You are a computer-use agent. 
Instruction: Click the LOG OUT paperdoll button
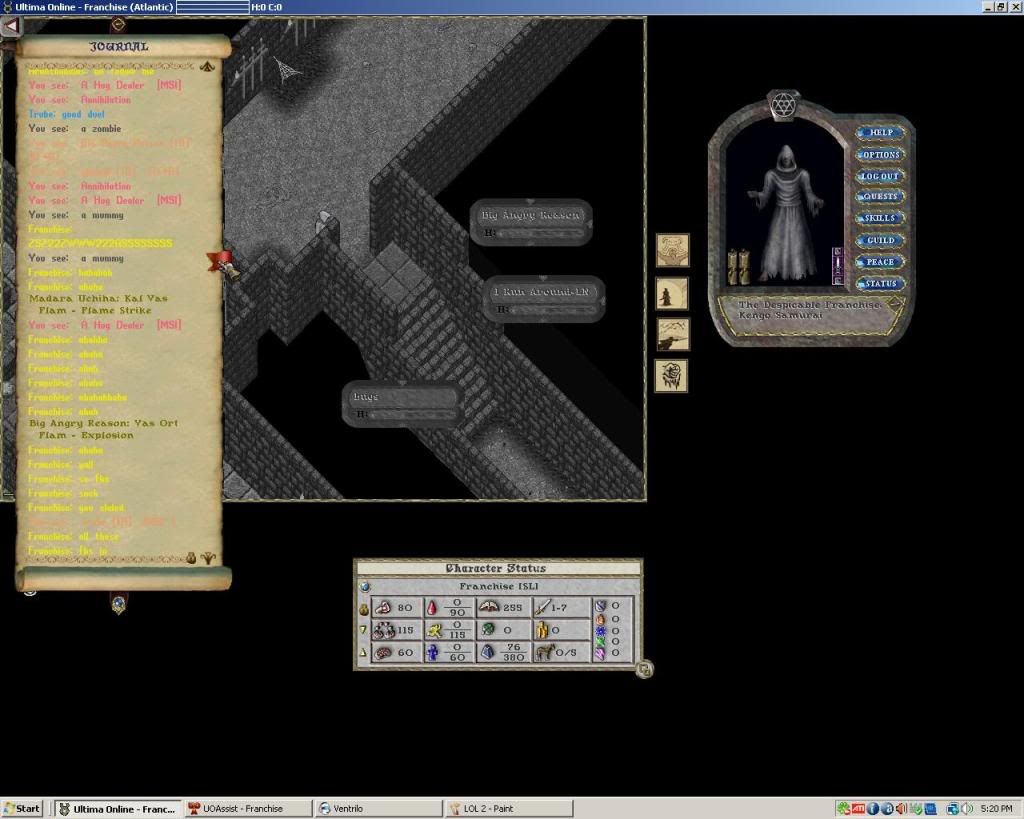880,176
